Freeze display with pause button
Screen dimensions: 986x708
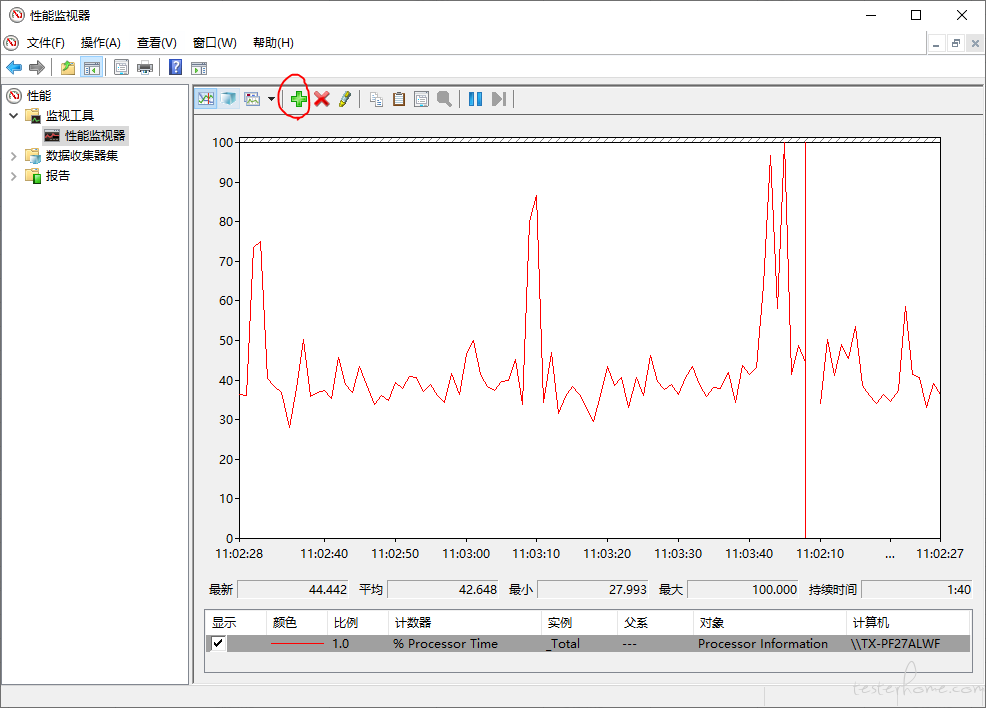[475, 99]
